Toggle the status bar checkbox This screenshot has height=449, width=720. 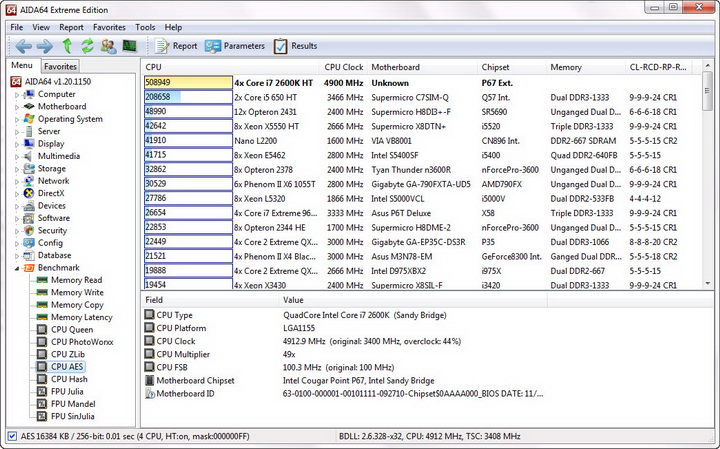(x=12, y=436)
